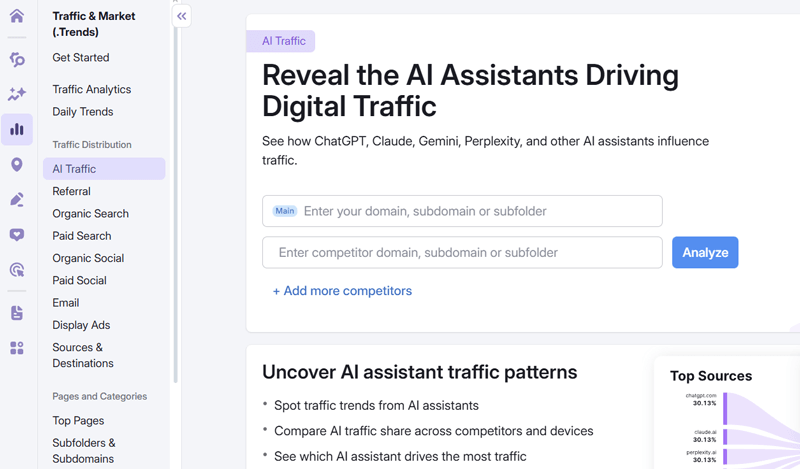Viewport: 800px width, 469px height.
Task: Click the claude.ai bar in Top Sources
Action: tap(725, 437)
